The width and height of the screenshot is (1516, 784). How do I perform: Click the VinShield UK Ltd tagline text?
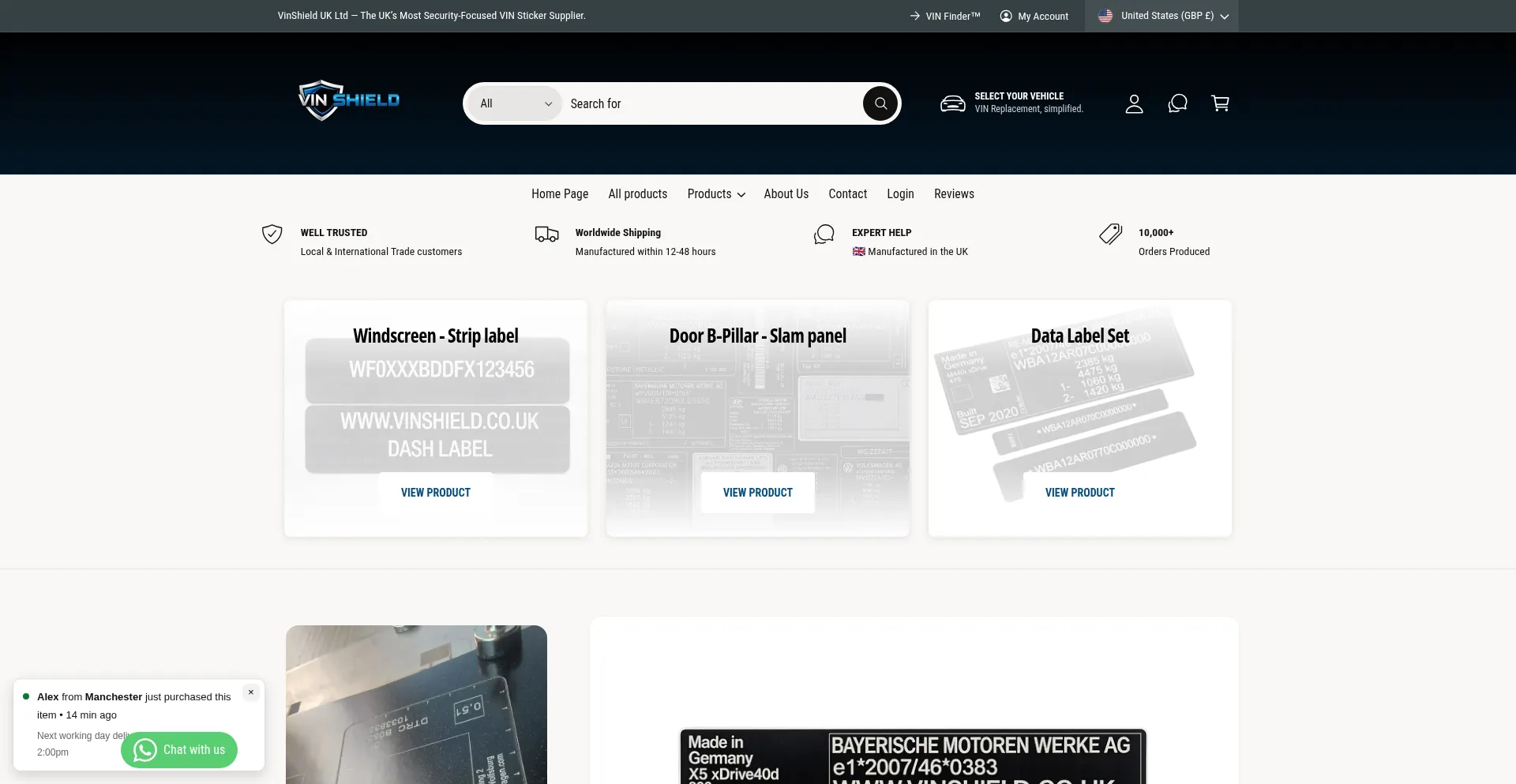pyautogui.click(x=432, y=16)
